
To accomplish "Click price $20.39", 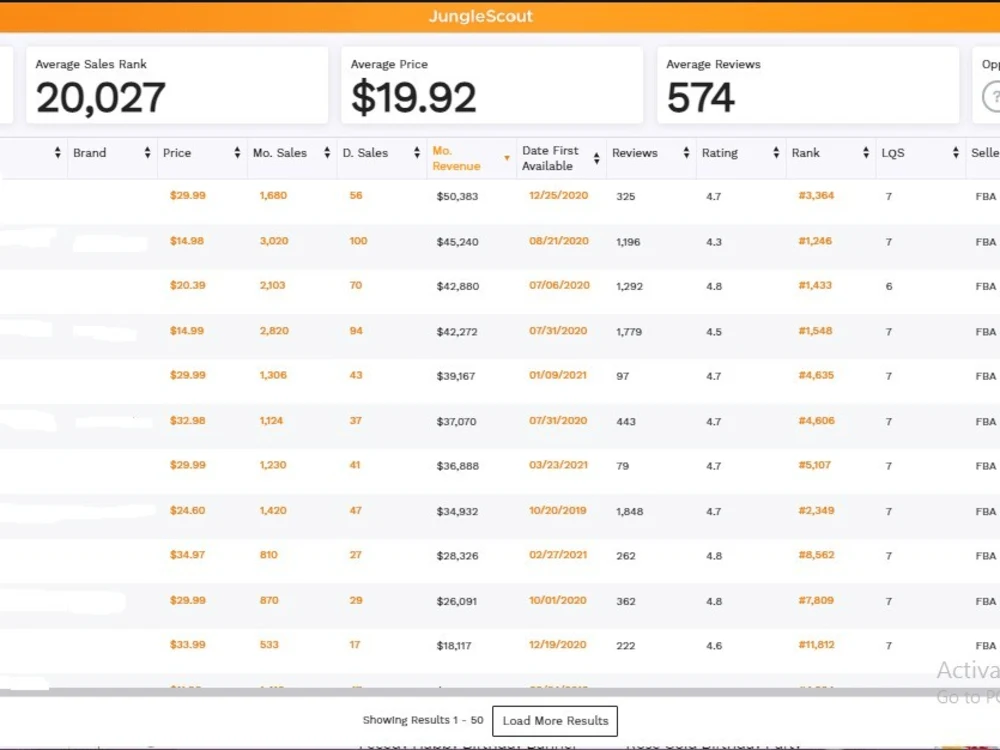I will [x=188, y=285].
